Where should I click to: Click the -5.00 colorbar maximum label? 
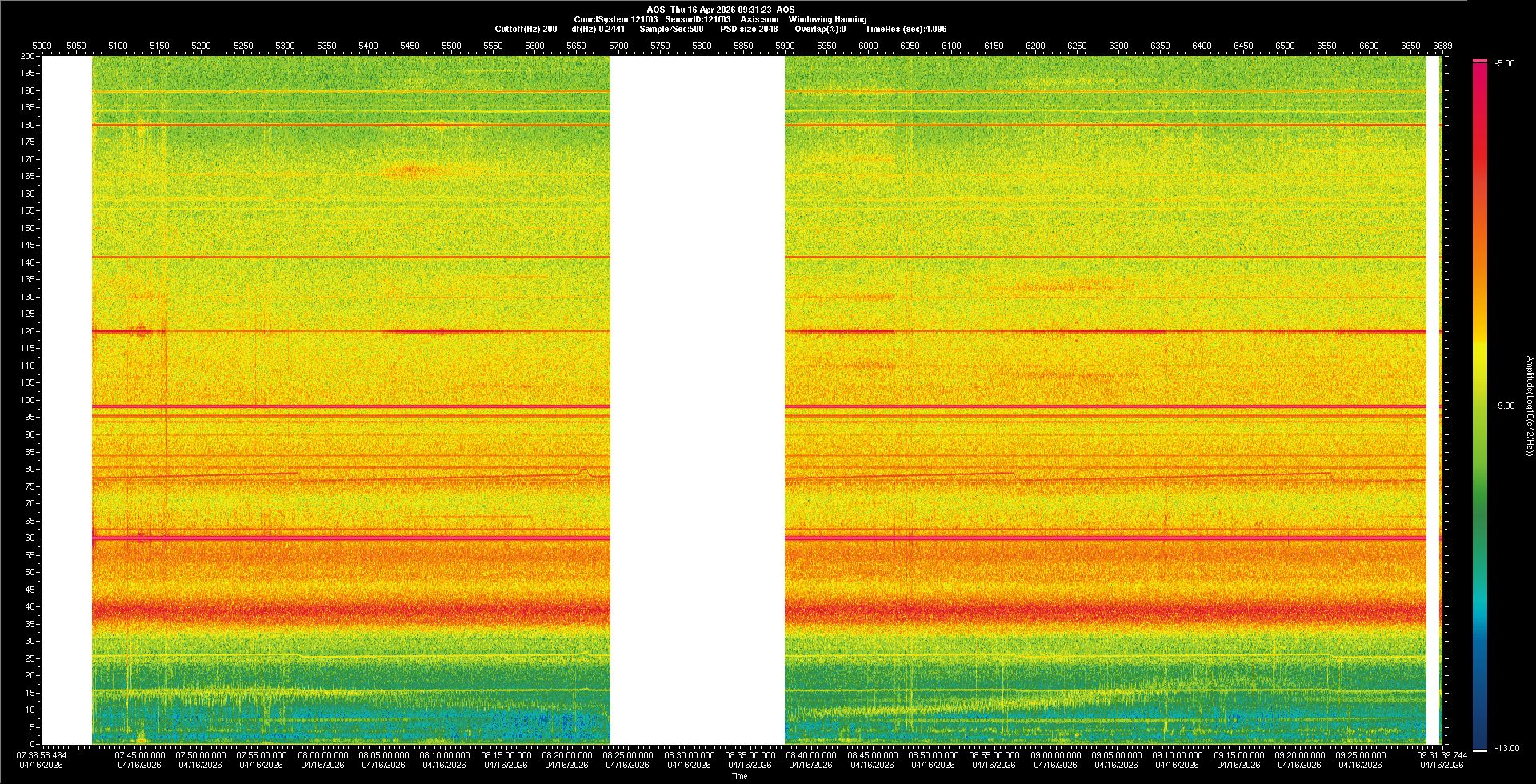(1505, 63)
